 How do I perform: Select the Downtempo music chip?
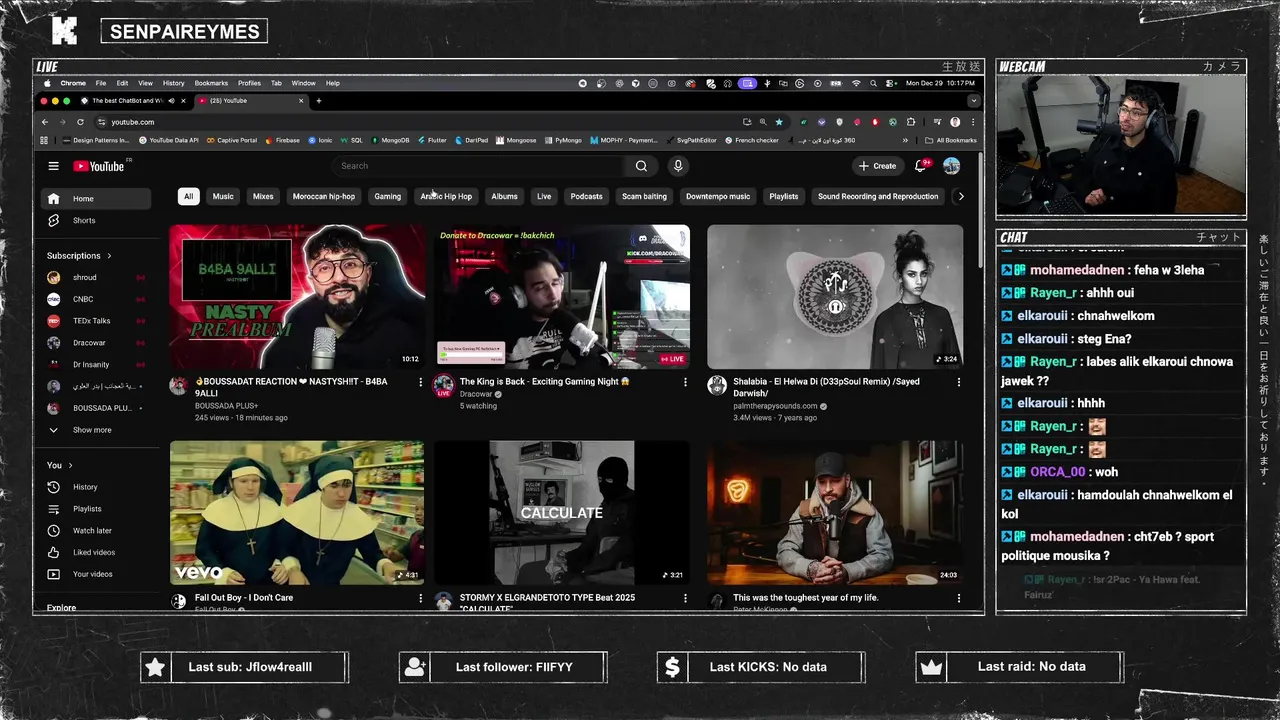(x=718, y=196)
